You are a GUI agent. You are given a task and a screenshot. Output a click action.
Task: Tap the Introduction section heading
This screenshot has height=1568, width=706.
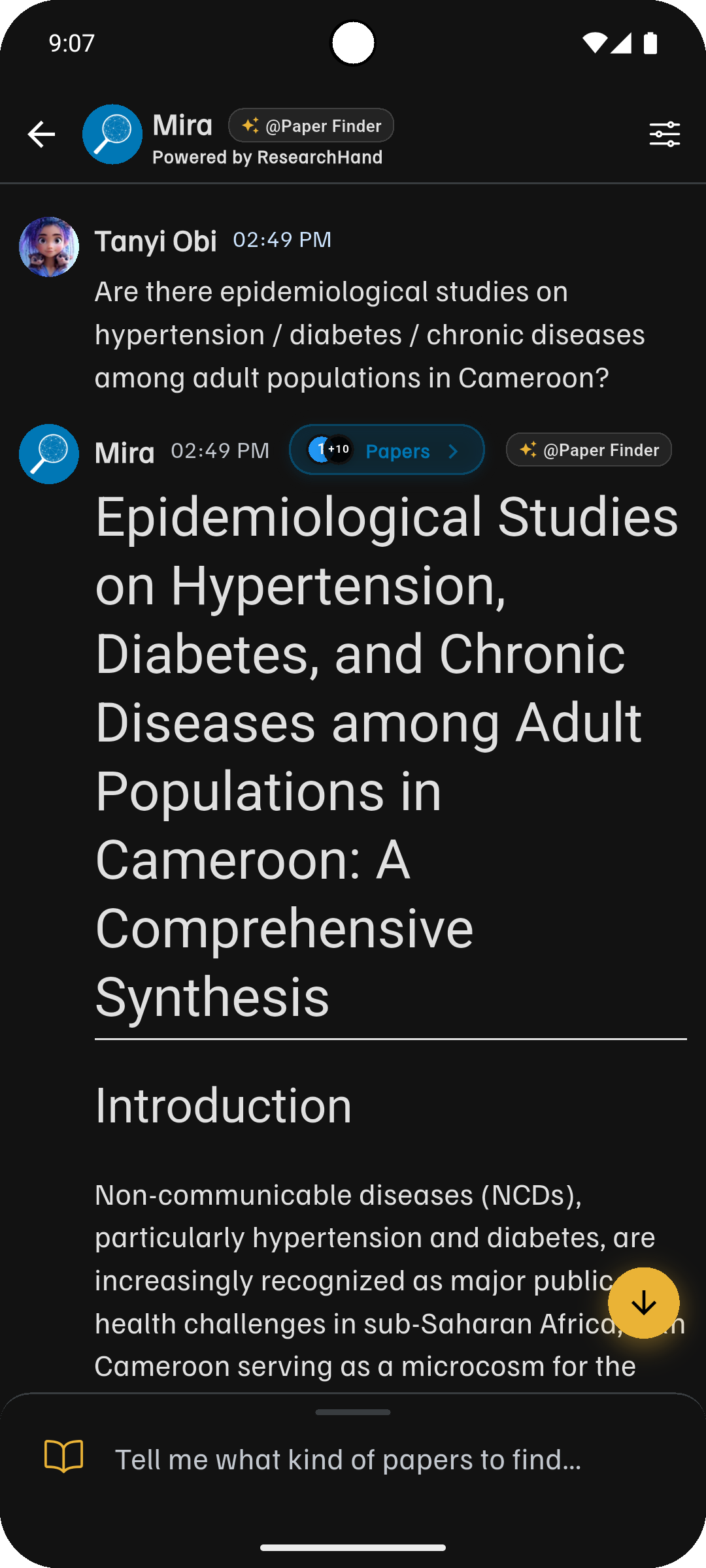click(x=224, y=1105)
